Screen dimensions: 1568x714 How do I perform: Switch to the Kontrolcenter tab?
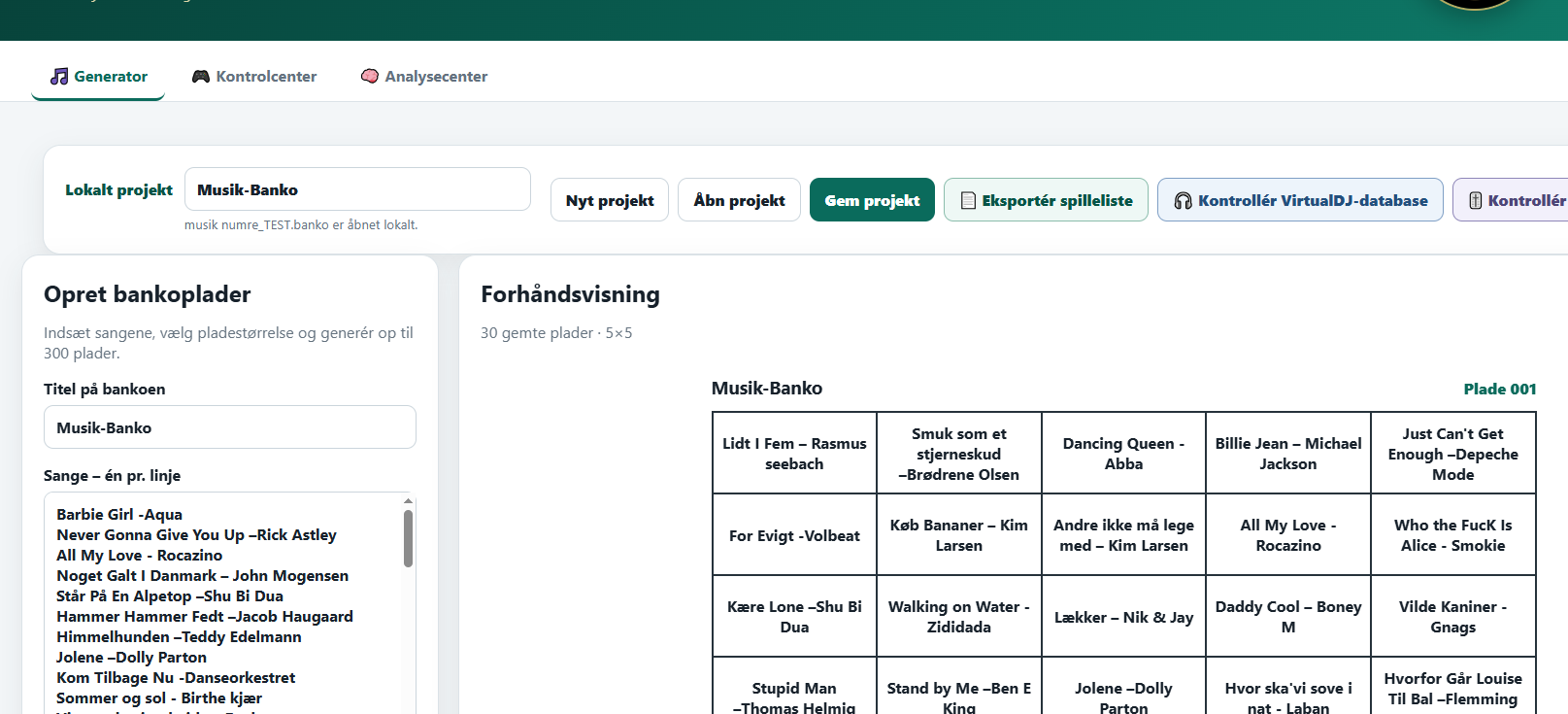[x=254, y=76]
